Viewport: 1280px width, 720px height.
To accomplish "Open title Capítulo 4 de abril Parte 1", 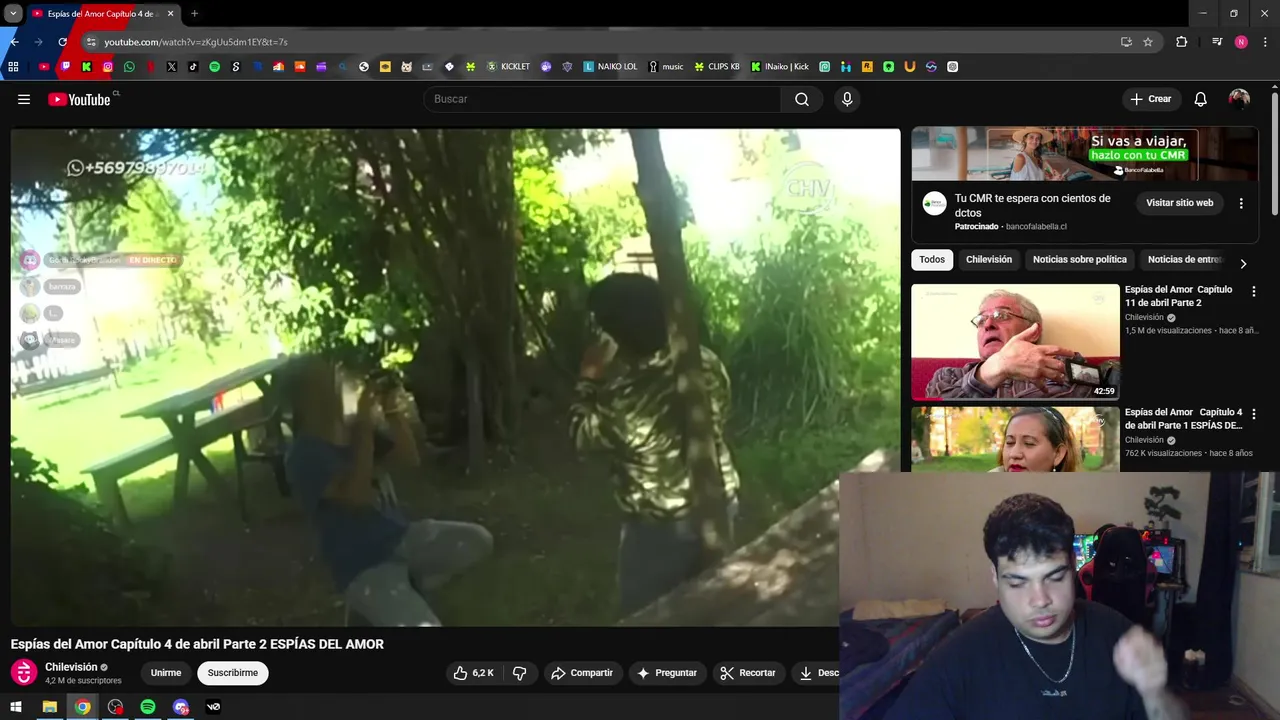I will point(1183,419).
